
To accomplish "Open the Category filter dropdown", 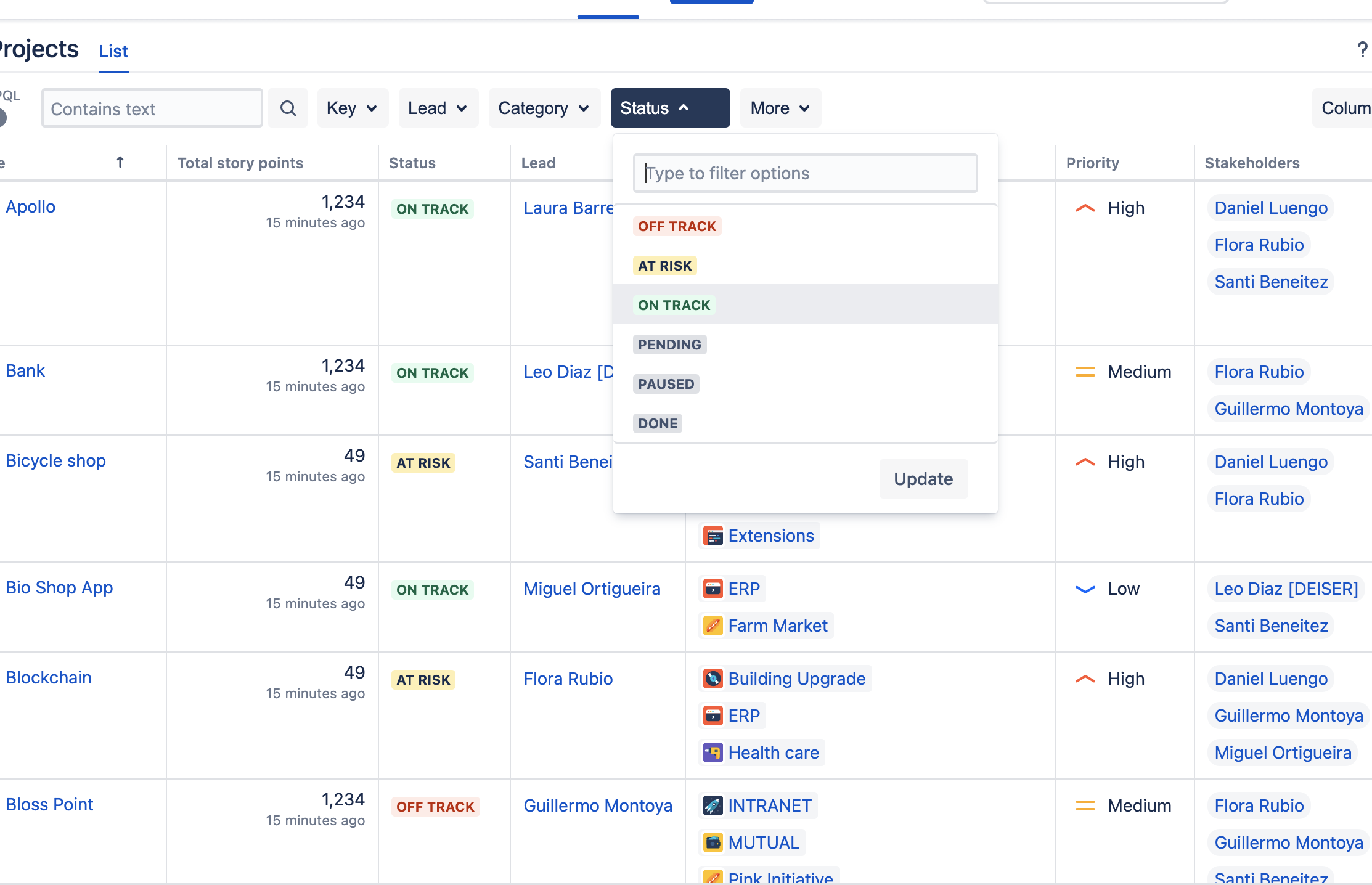I will click(x=544, y=108).
